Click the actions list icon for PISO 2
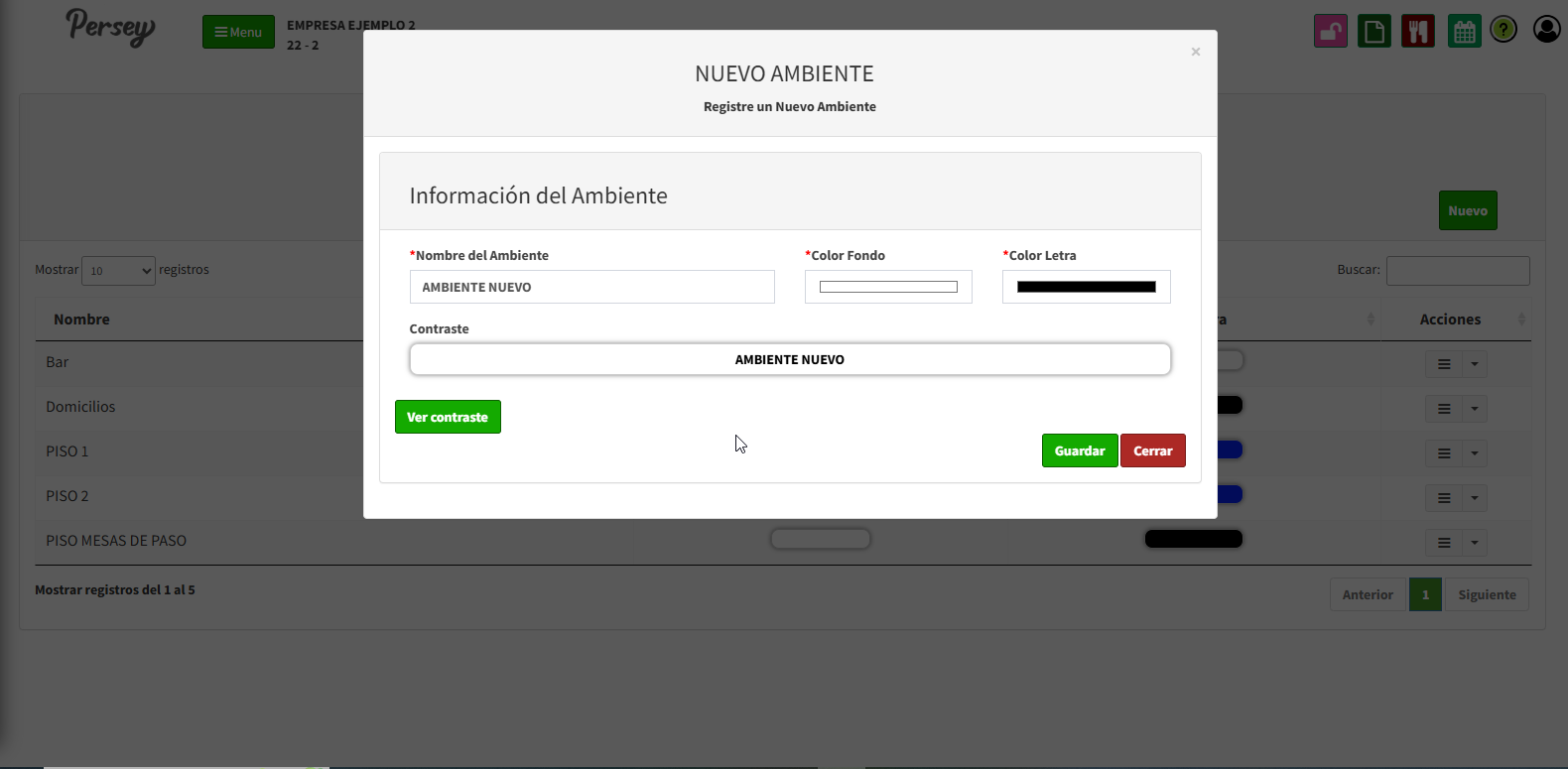Viewport: 1568px width, 769px height. click(1444, 498)
